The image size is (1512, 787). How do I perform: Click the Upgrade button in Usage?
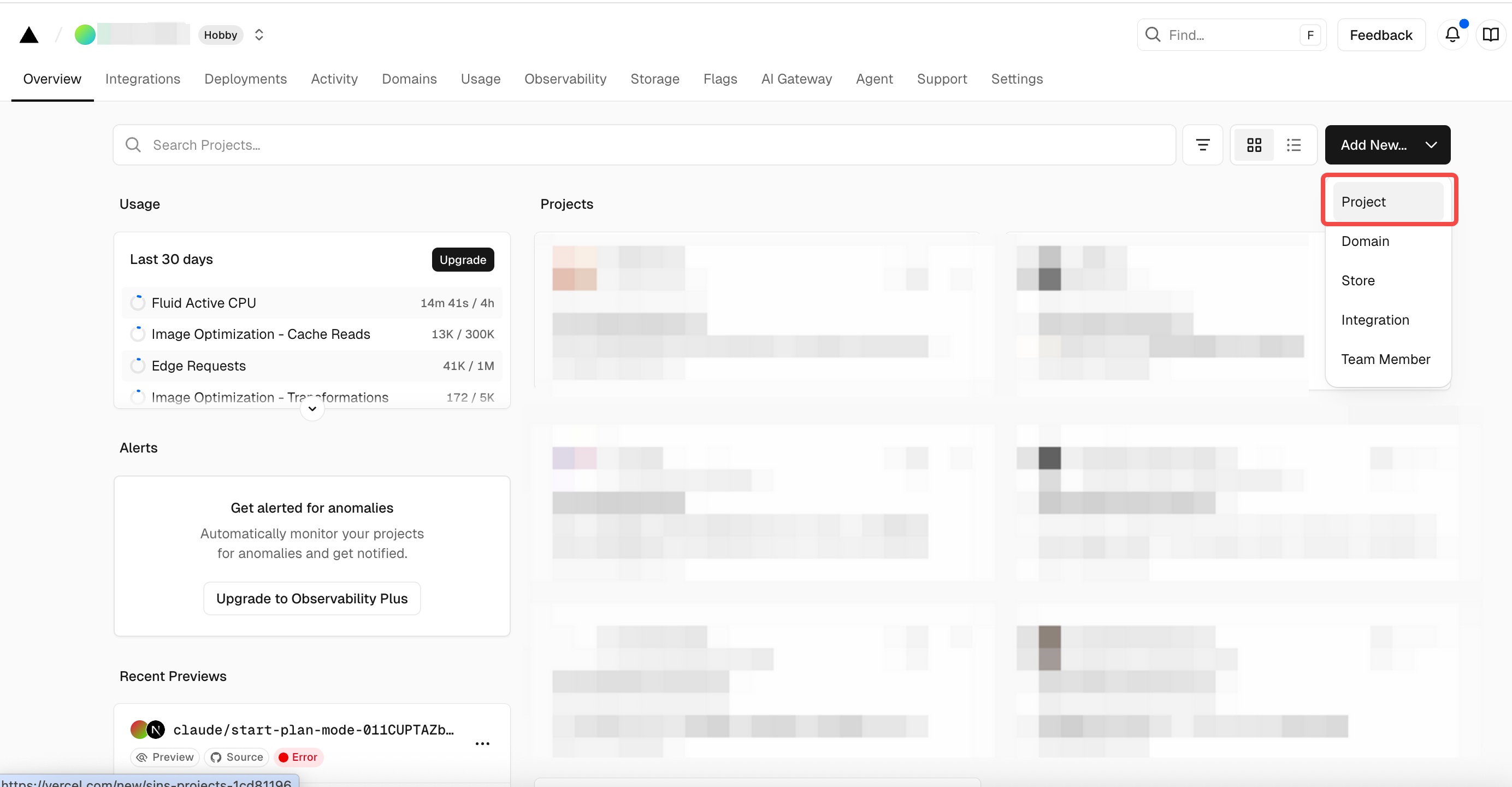click(x=463, y=260)
